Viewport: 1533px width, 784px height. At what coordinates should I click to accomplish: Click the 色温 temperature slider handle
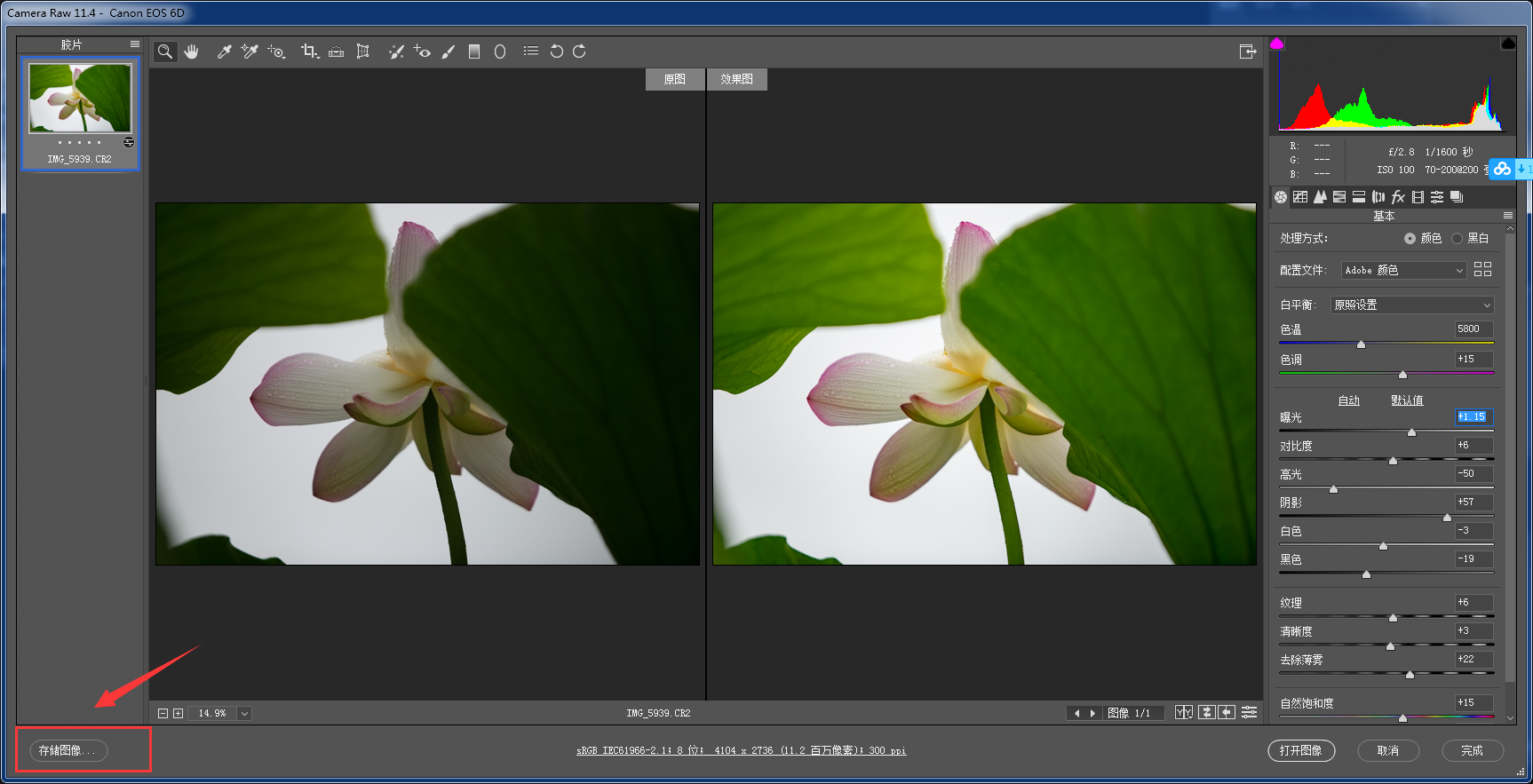tap(1361, 344)
